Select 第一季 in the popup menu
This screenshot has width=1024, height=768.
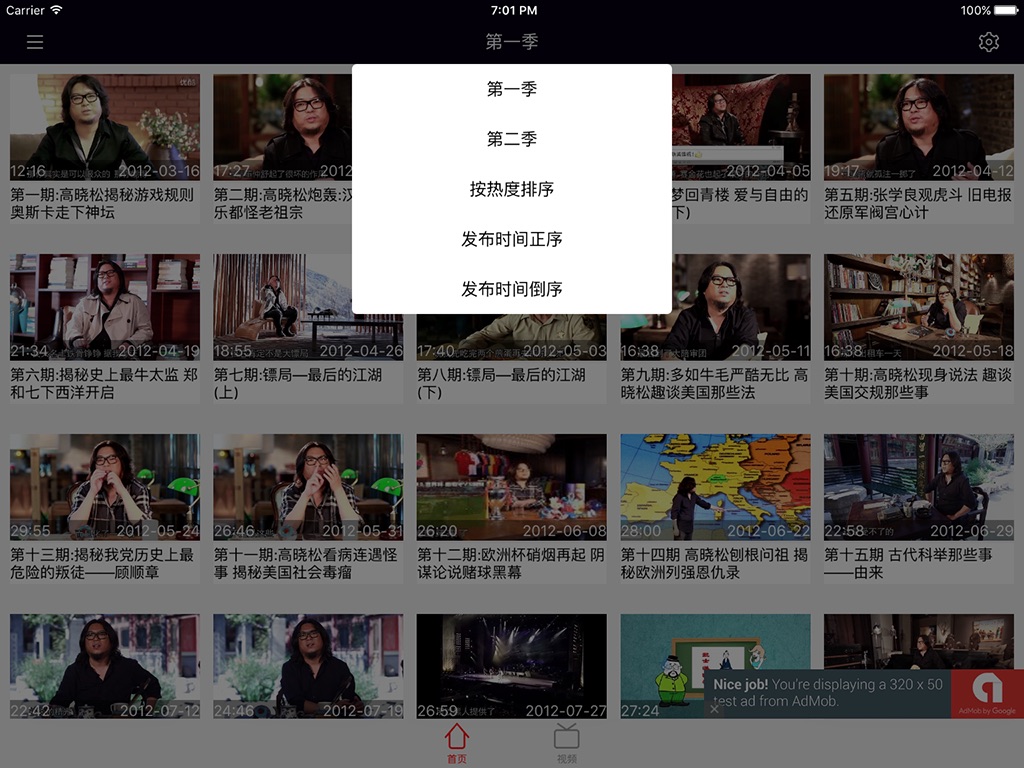click(x=511, y=89)
